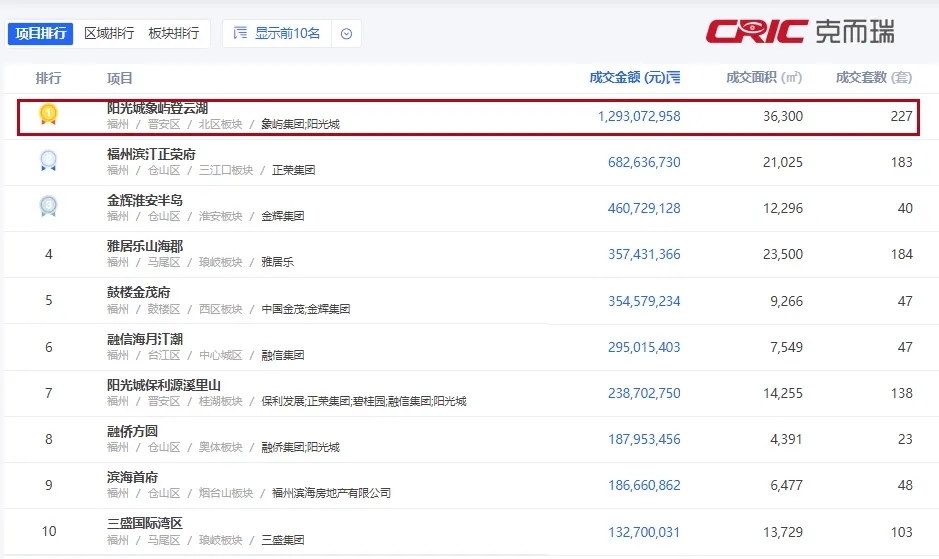Click area value 7,549
Image resolution: width=939 pixels, height=559 pixels.
coord(786,348)
